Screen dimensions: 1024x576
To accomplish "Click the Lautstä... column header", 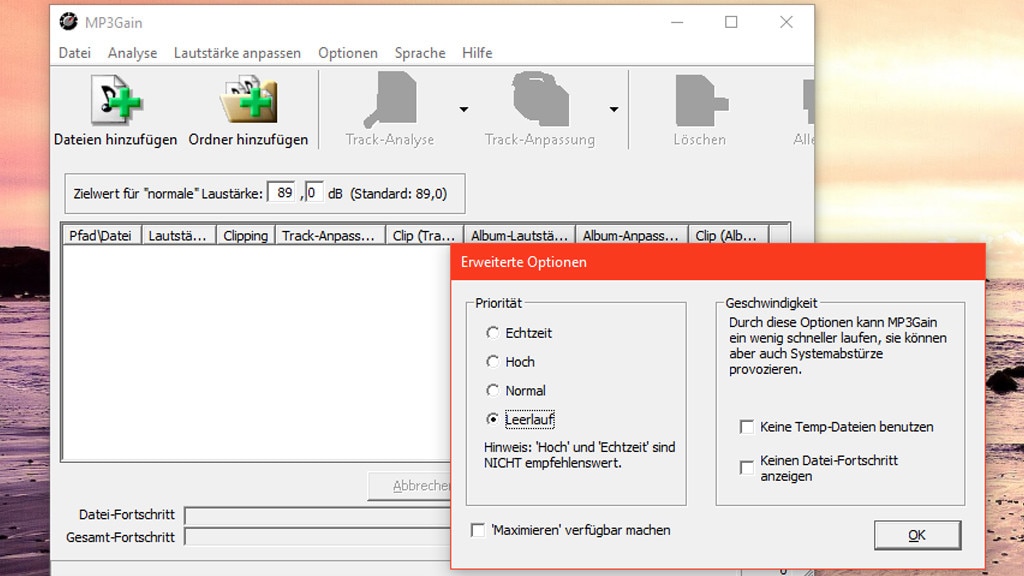I will click(178, 236).
